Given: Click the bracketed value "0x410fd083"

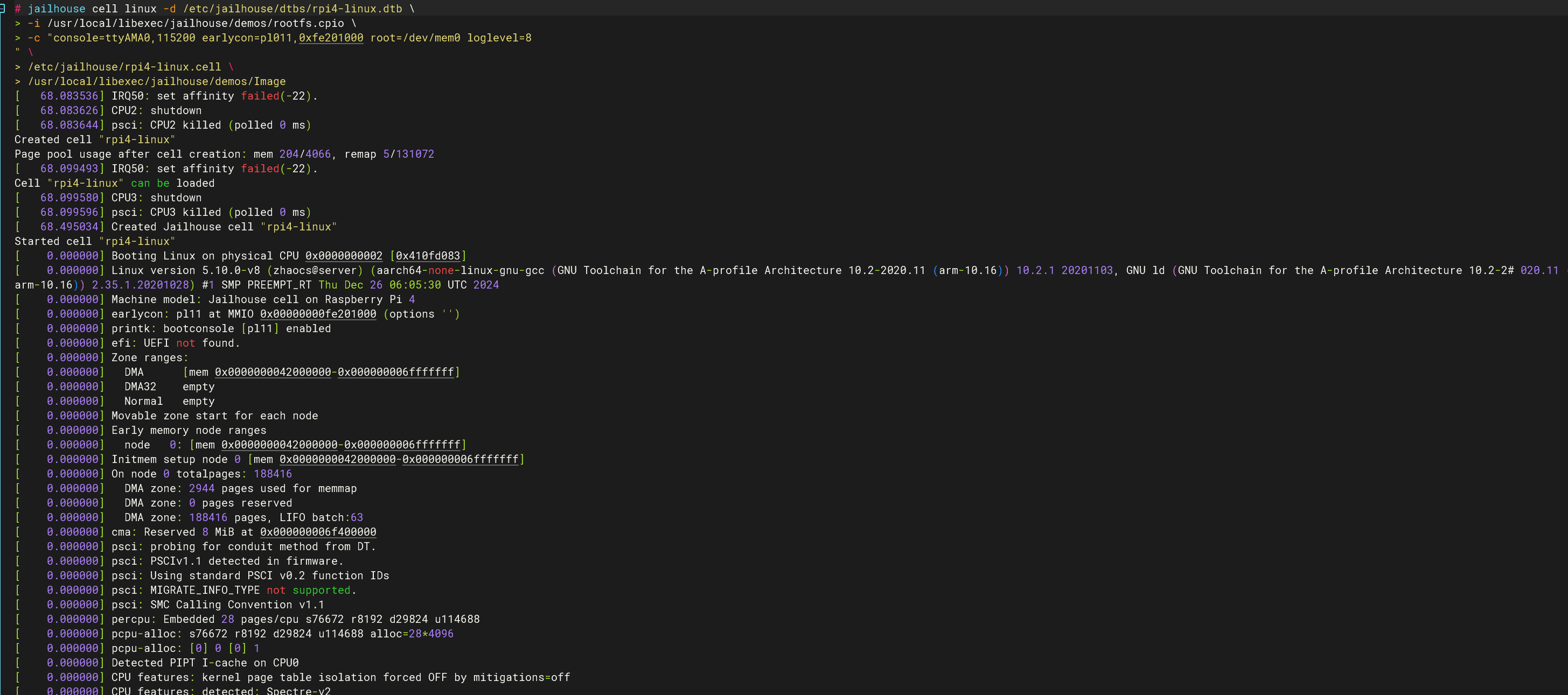Looking at the screenshot, I should pyautogui.click(x=428, y=256).
